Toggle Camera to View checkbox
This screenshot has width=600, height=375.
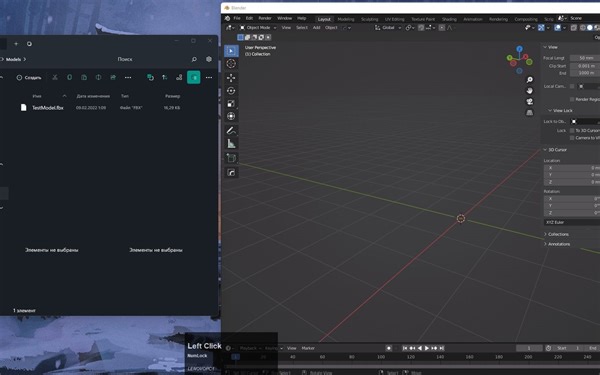(x=572, y=138)
